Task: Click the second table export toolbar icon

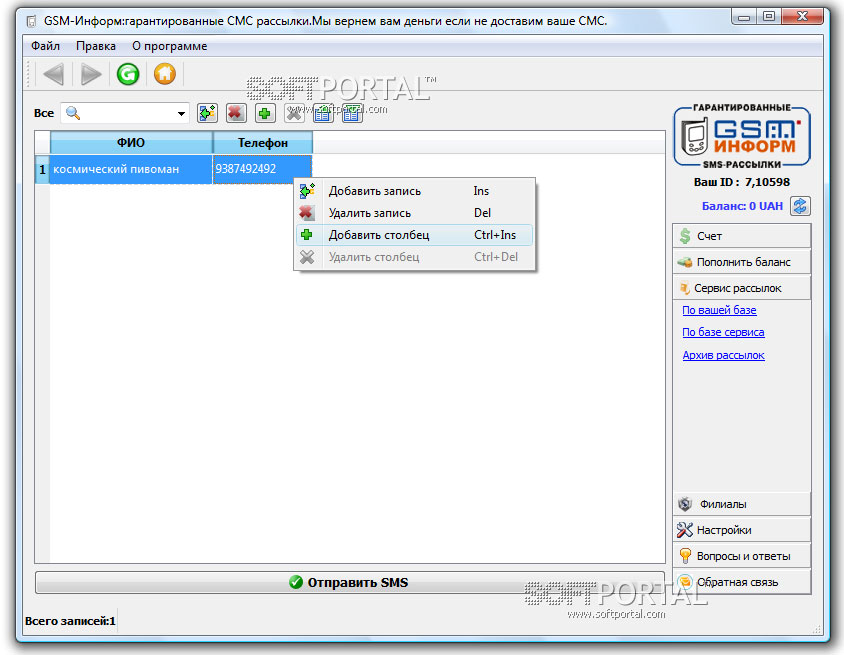Action: point(352,113)
